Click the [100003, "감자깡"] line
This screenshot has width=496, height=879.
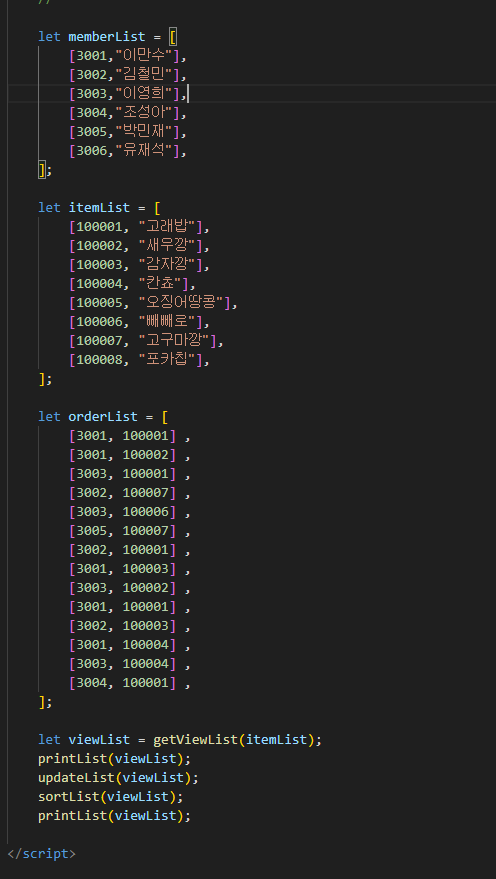coord(139,265)
